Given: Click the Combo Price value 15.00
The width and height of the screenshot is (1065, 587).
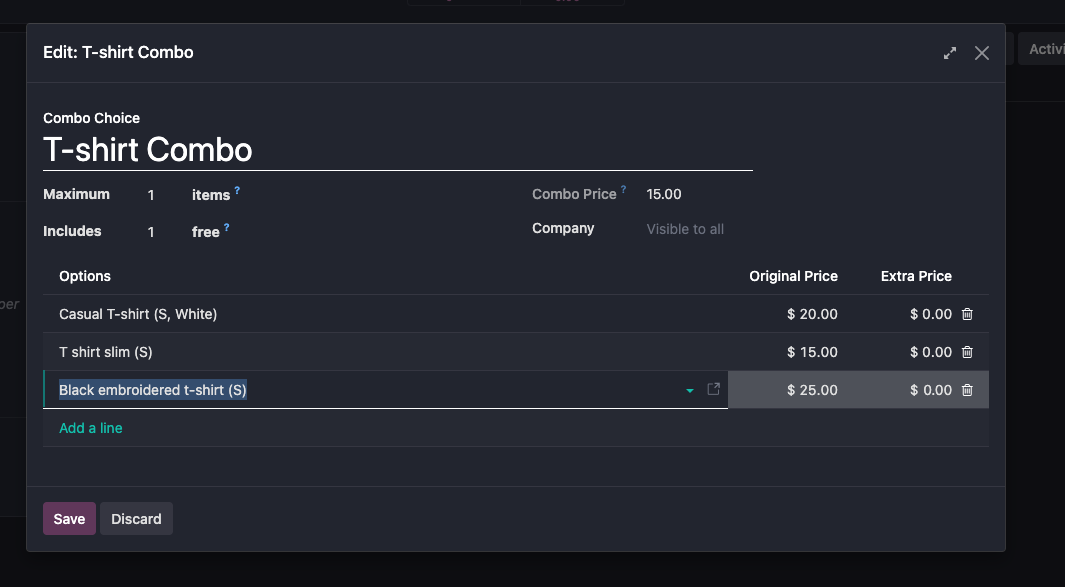Looking at the screenshot, I should [x=664, y=194].
